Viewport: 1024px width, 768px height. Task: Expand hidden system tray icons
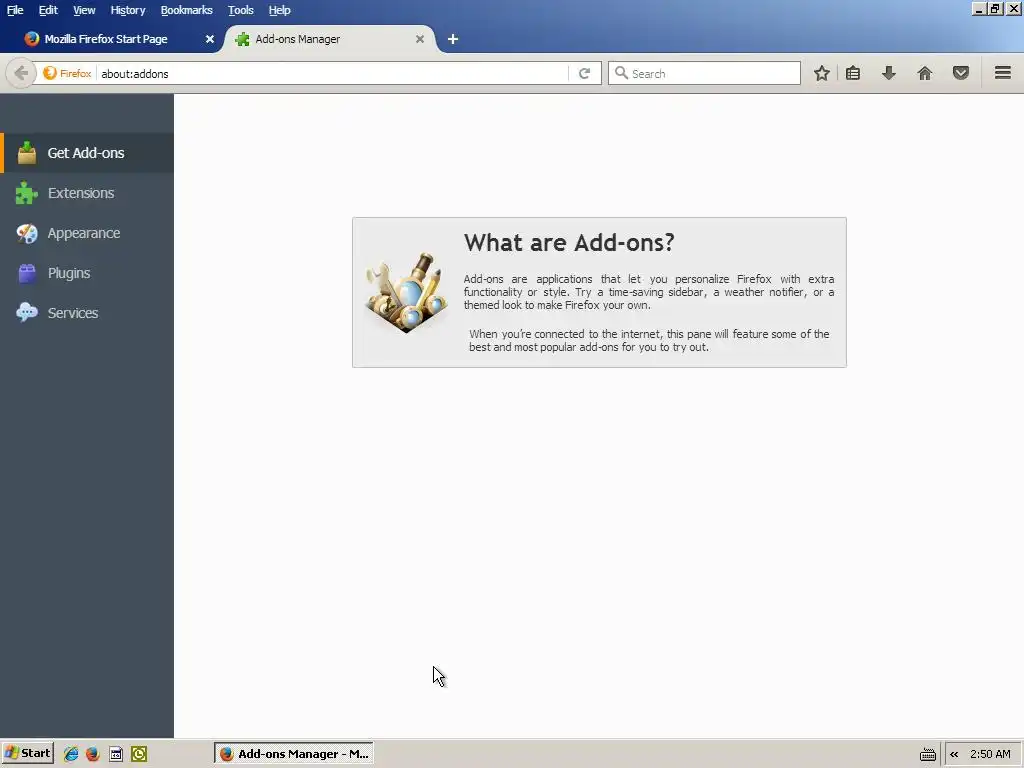(954, 754)
